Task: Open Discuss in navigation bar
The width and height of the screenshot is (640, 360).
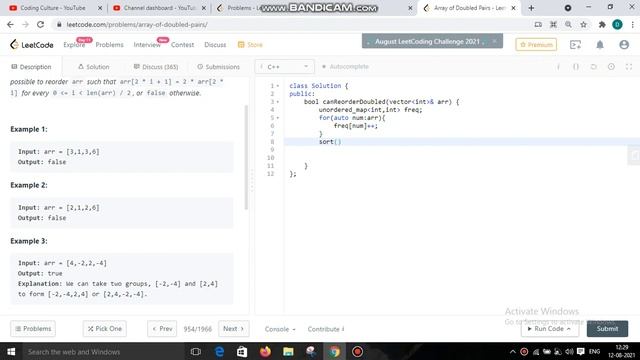Action: pos(215,44)
